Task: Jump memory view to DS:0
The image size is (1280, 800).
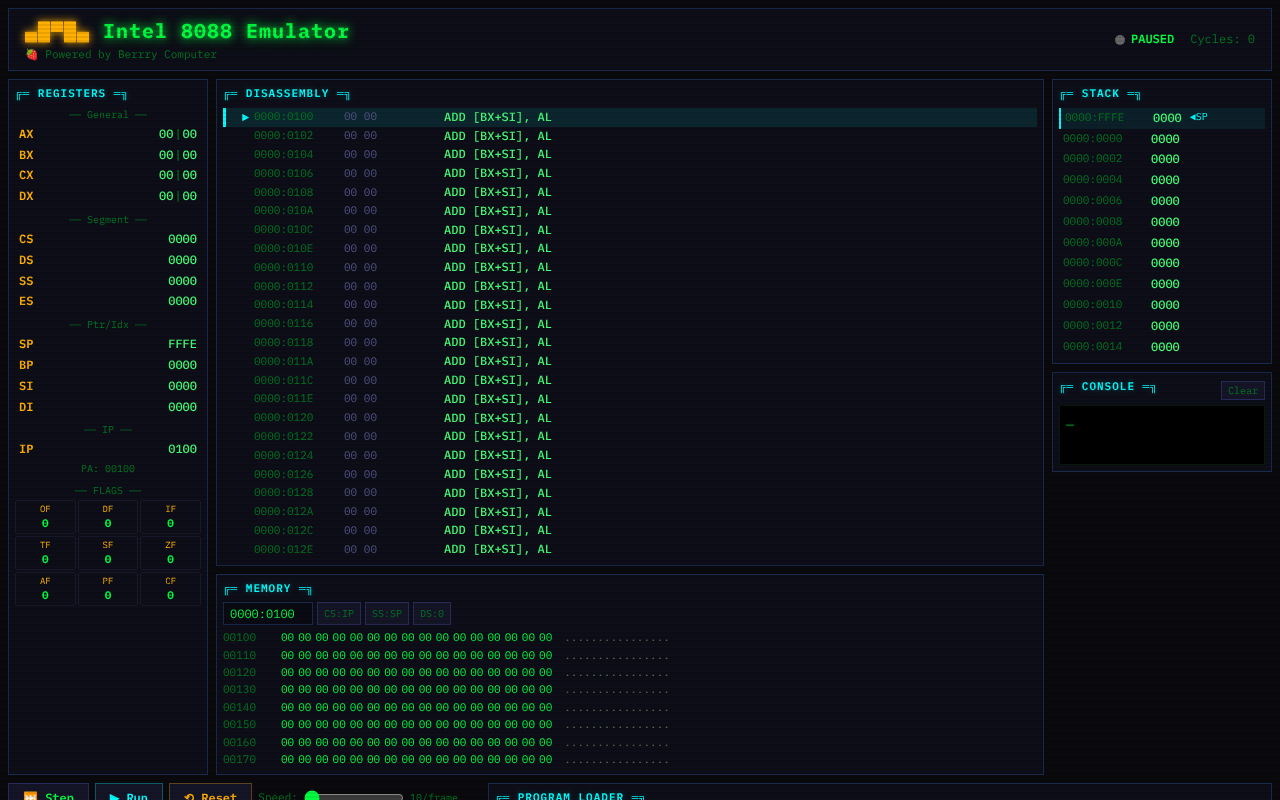Action: coord(432,614)
